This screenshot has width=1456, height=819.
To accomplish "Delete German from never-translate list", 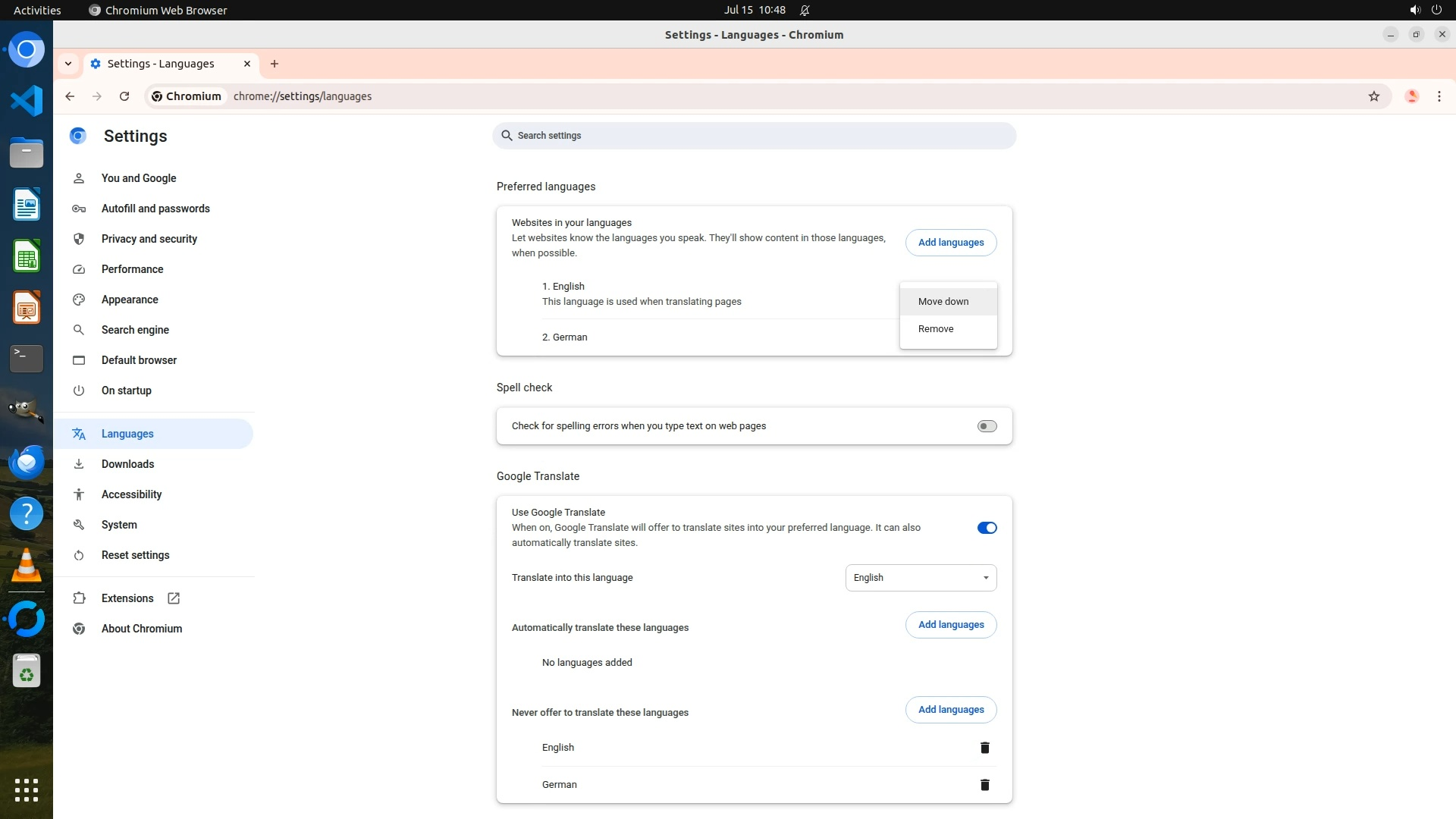I will coord(984,785).
